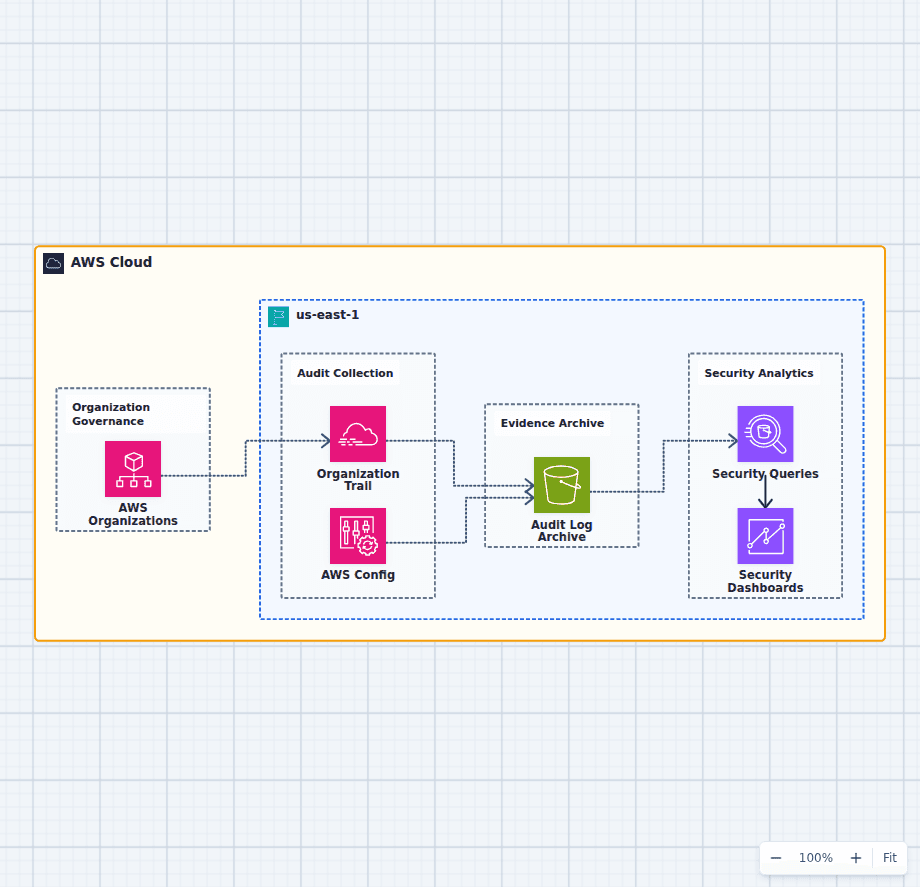Select the 'Security Dashboards' node label
This screenshot has width=920, height=887.
[765, 581]
